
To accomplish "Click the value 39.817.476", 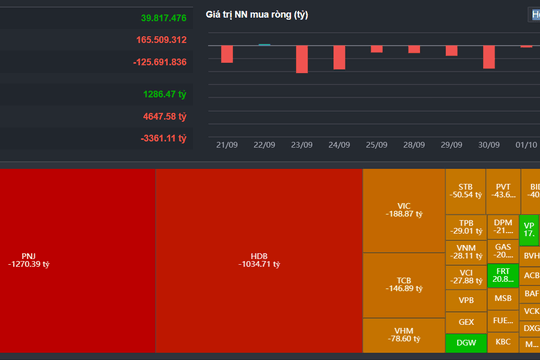I will coord(164,18).
